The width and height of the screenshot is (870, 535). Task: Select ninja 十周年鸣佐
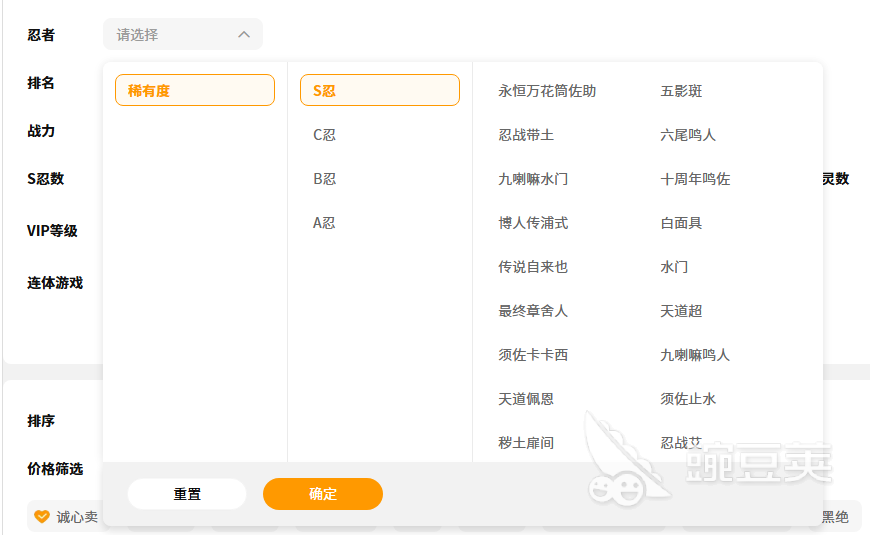pyautogui.click(x=695, y=179)
